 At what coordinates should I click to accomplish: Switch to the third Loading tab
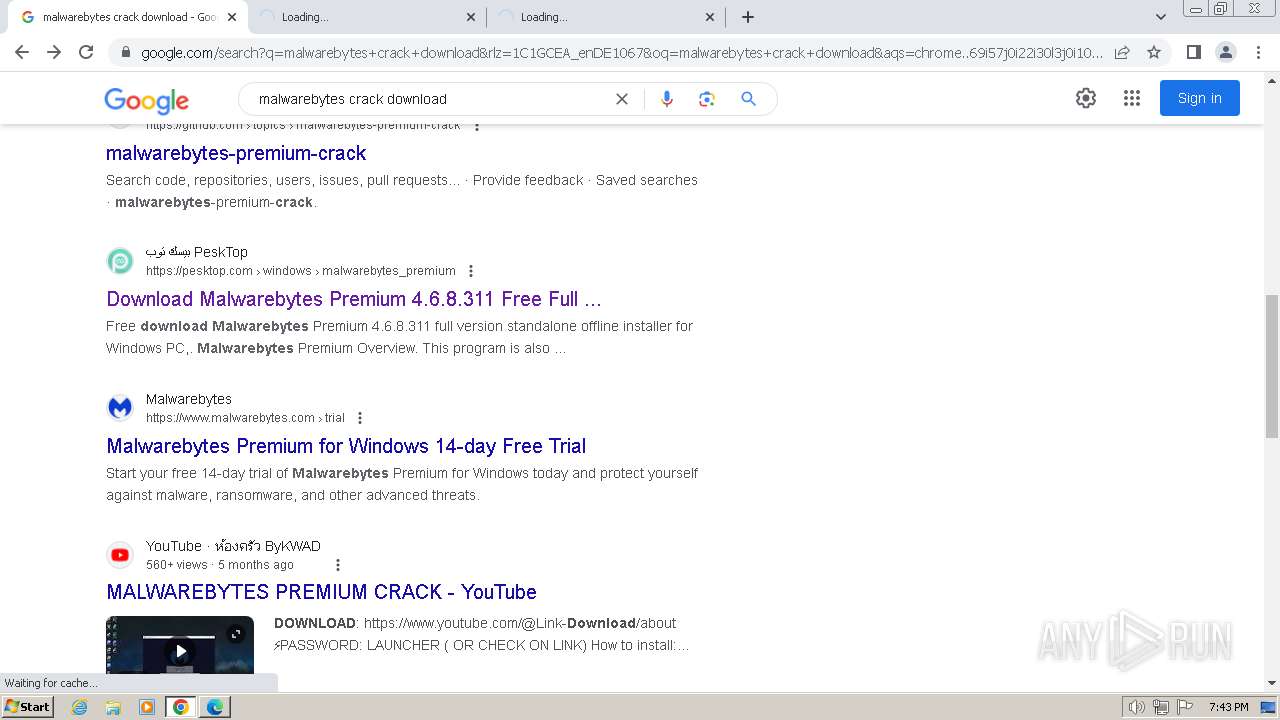click(605, 17)
